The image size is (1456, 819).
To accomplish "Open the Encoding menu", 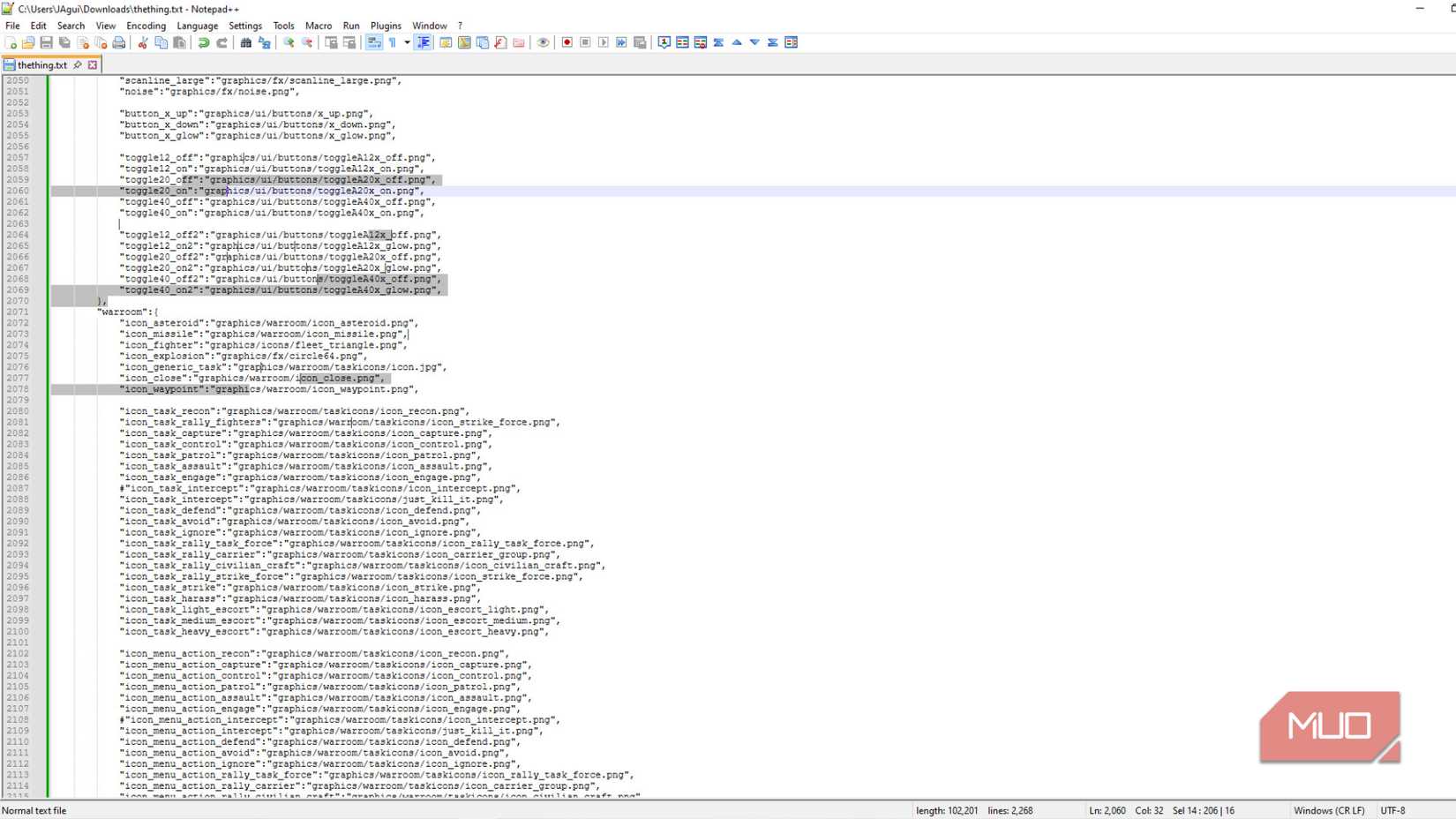I will tap(146, 26).
